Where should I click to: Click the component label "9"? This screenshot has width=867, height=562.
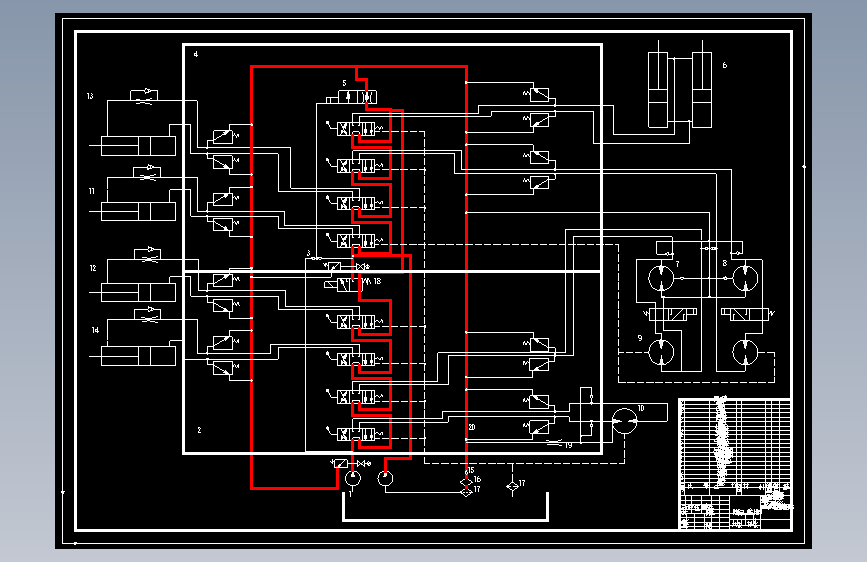click(640, 338)
